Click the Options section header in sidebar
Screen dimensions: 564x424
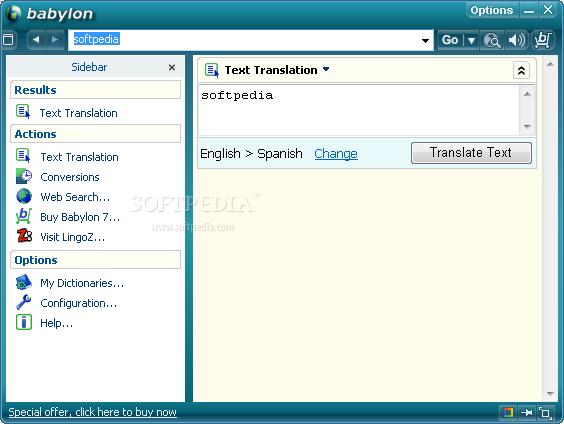(95, 260)
